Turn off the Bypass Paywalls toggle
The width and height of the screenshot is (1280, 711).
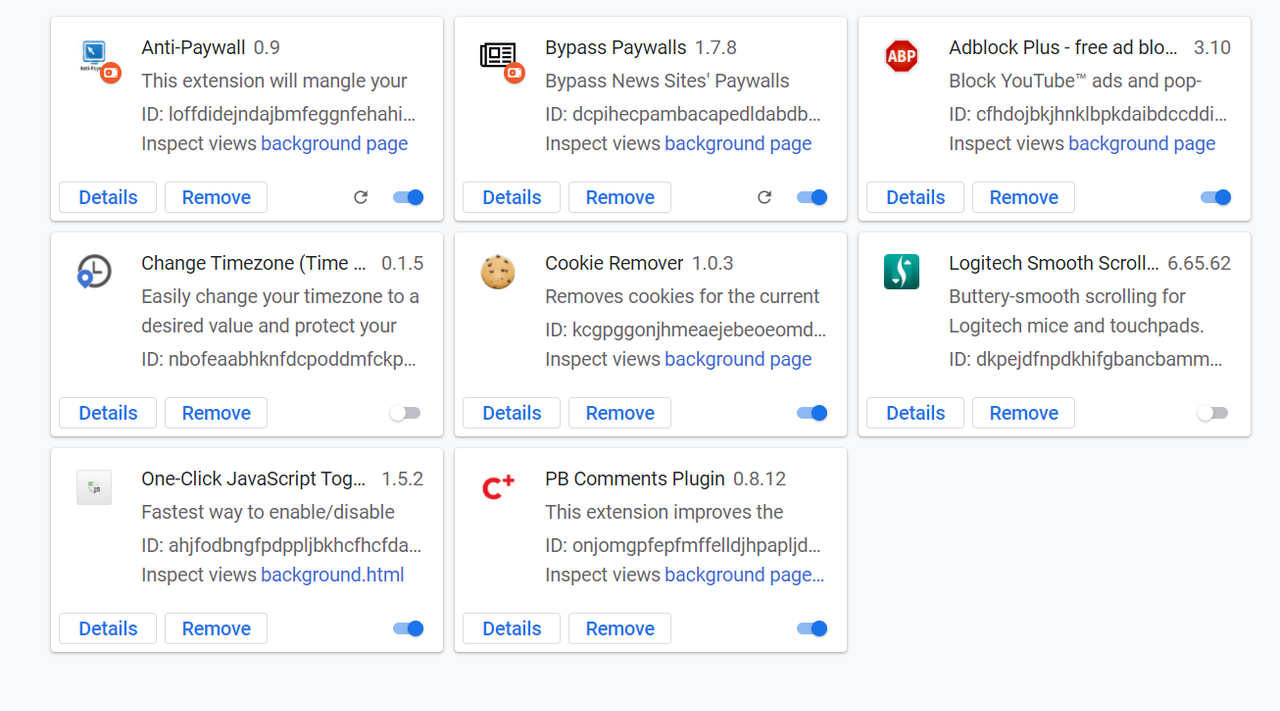click(x=812, y=197)
